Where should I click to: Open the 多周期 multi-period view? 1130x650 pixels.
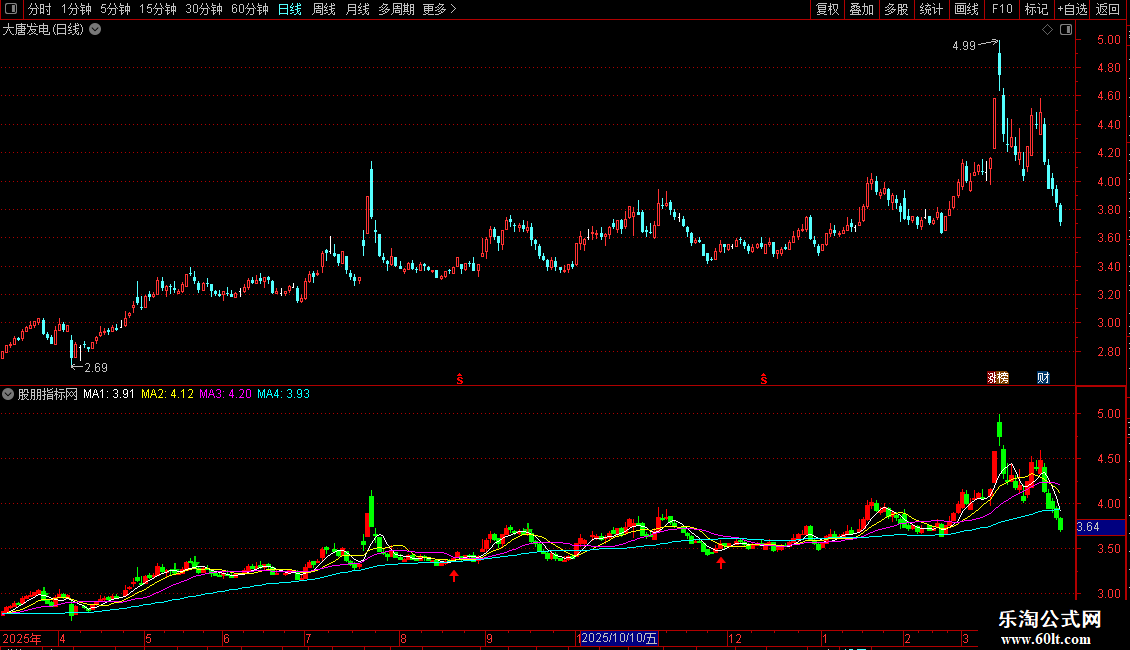coord(396,9)
